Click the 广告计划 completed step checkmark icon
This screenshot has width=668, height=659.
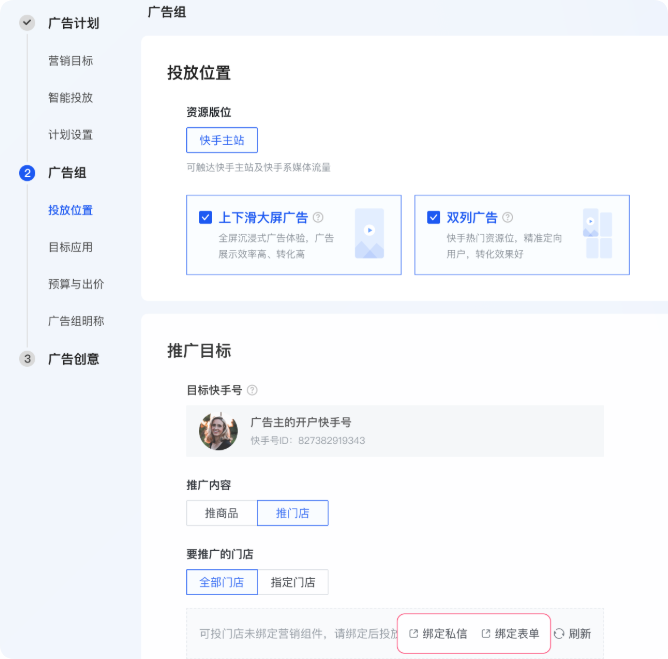[27, 23]
